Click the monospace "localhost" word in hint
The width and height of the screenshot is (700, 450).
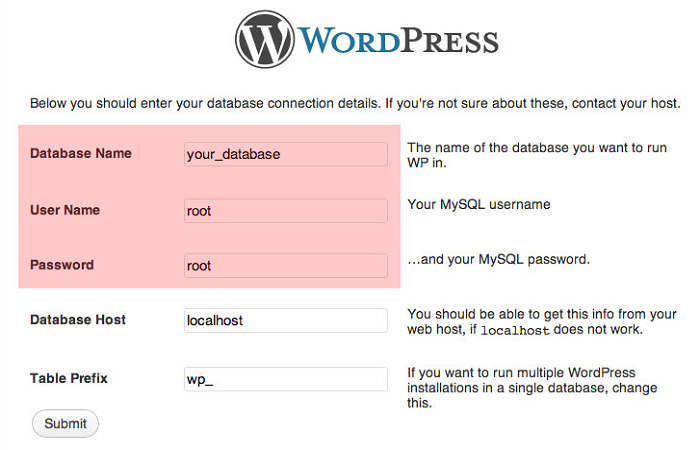click(515, 330)
